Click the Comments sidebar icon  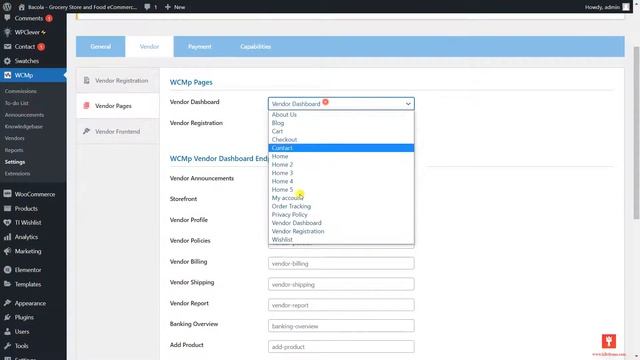(x=7, y=18)
